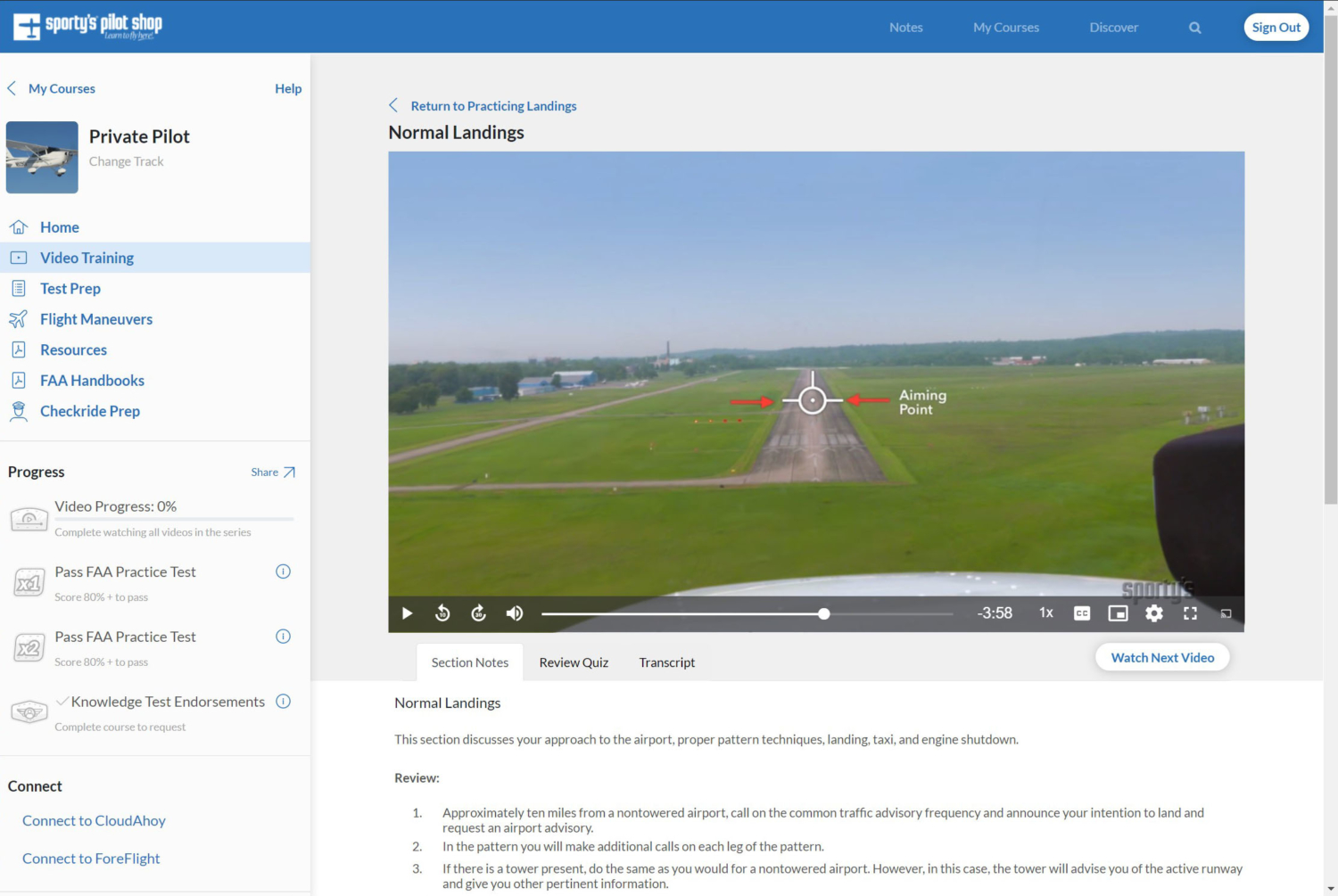
Task: Open the Review Quiz tab
Action: tap(573, 662)
